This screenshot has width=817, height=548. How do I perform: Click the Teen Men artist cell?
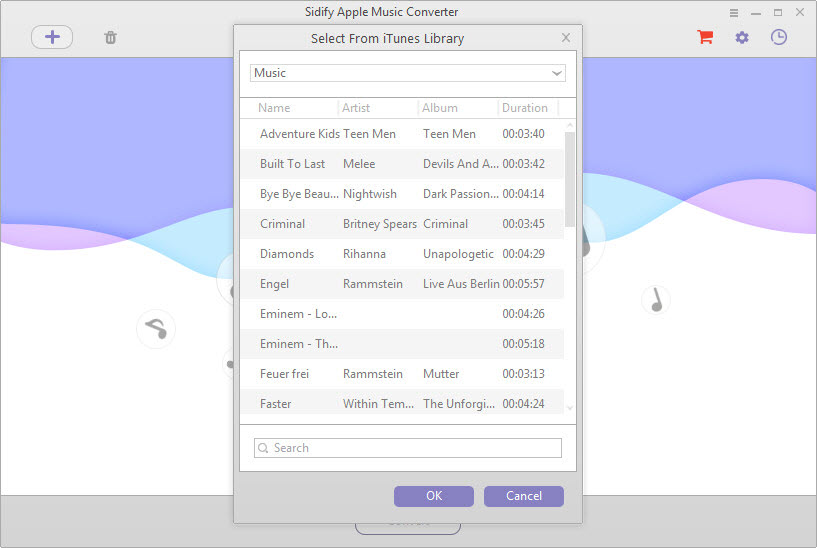tap(369, 134)
